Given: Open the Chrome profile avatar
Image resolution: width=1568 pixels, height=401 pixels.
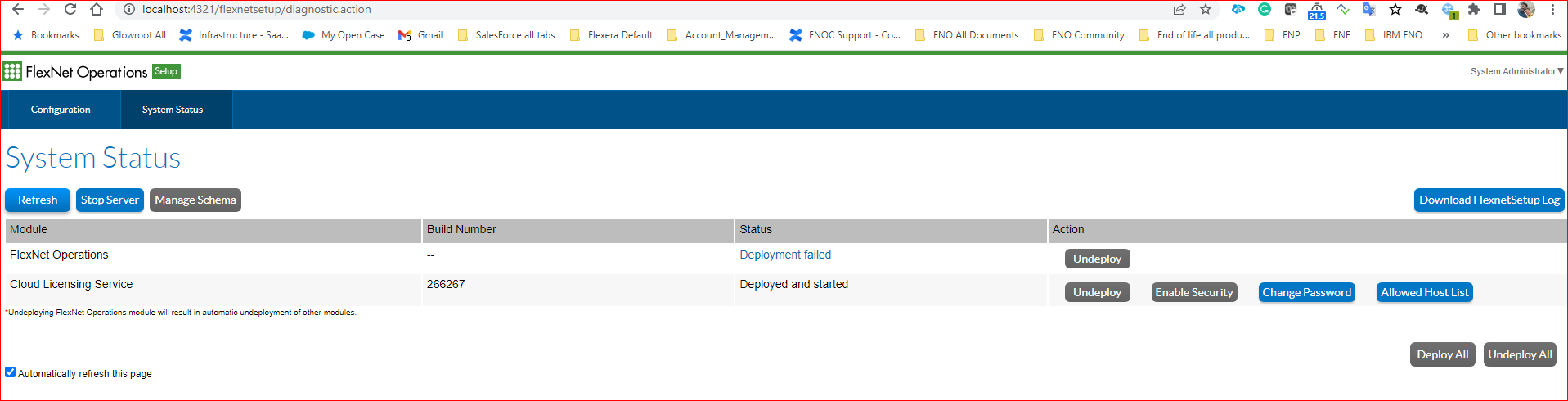Looking at the screenshot, I should [1526, 10].
